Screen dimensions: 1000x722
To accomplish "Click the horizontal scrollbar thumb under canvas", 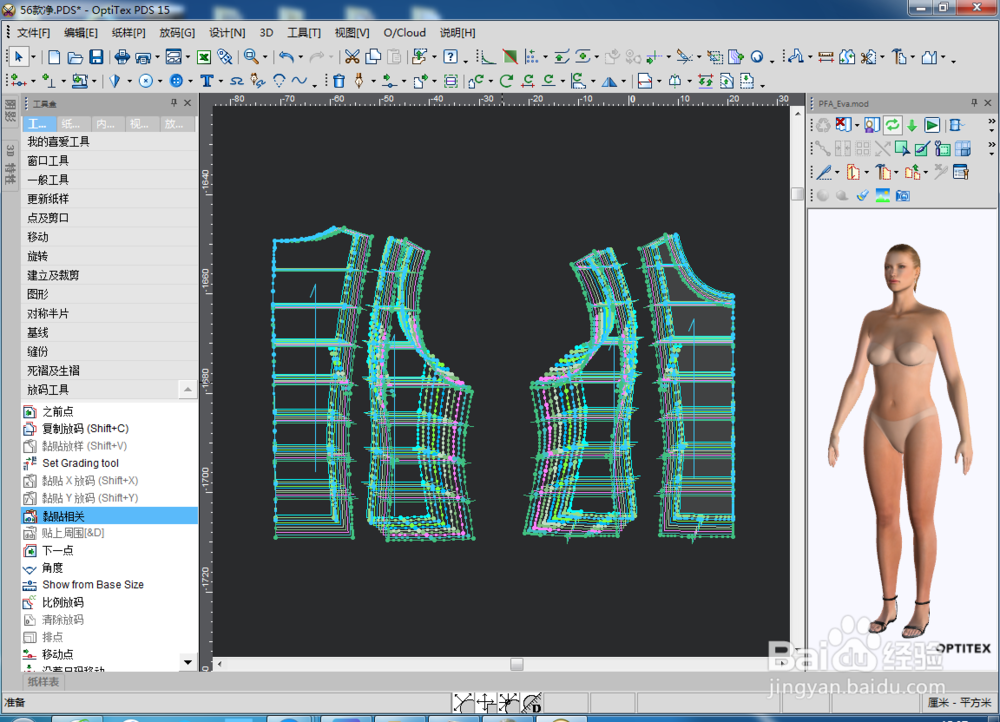I will pyautogui.click(x=517, y=665).
